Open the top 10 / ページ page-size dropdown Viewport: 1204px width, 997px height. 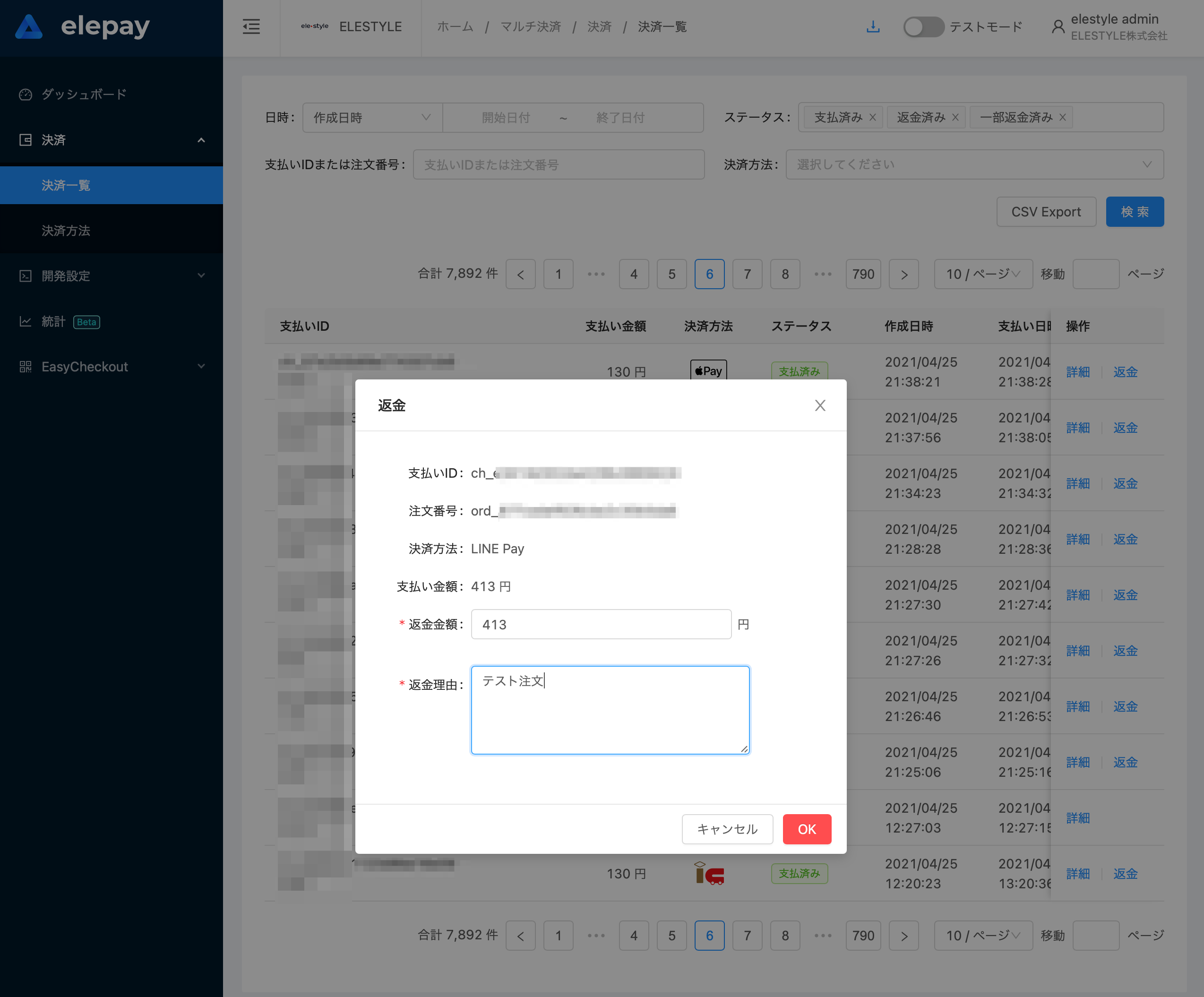(x=983, y=274)
